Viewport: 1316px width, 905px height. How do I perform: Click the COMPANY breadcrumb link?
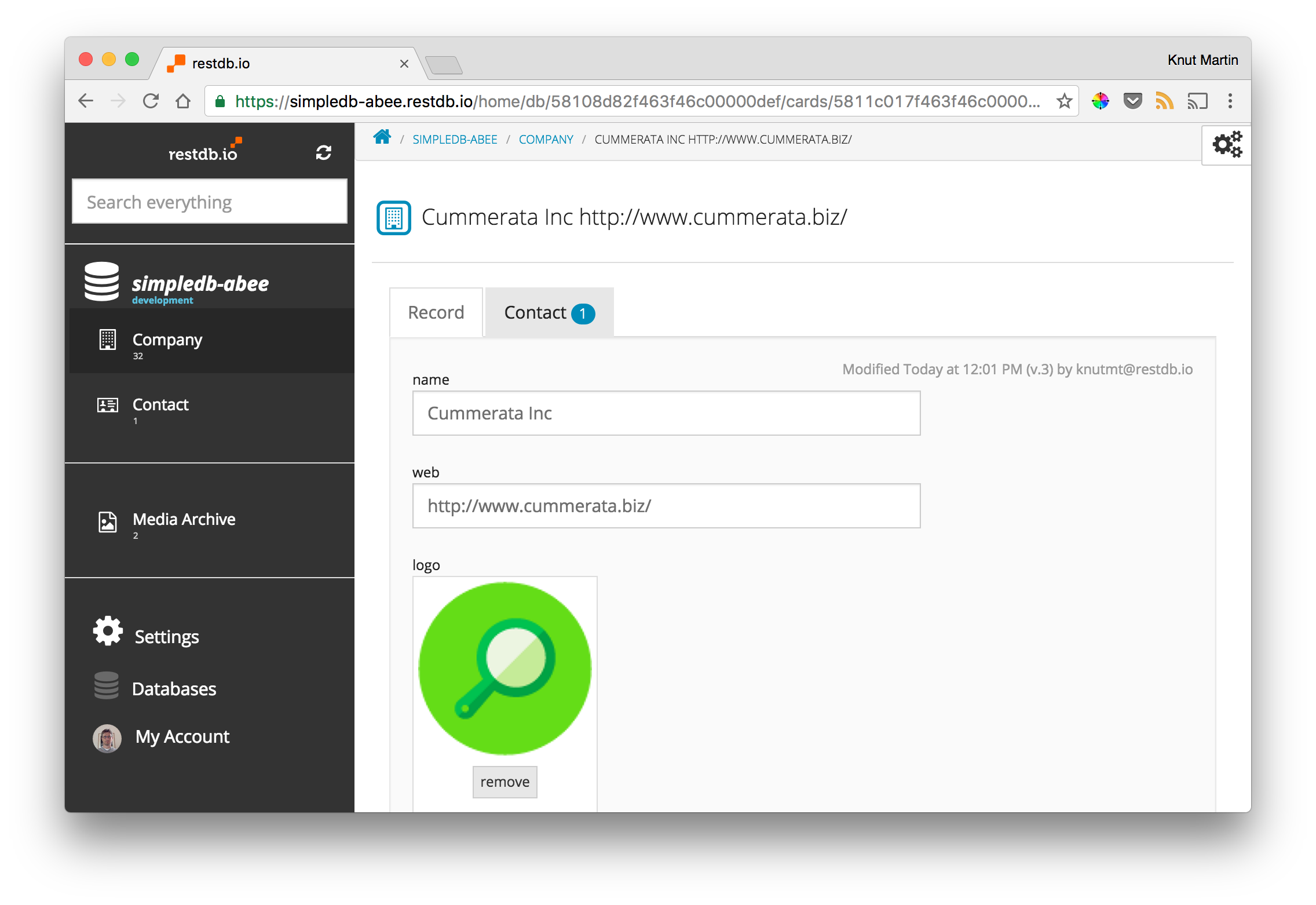pyautogui.click(x=546, y=139)
